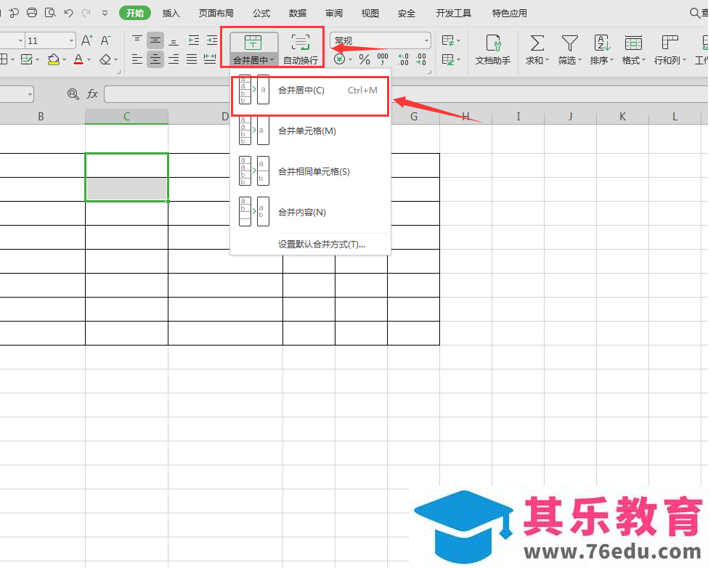The width and height of the screenshot is (709, 568).
Task: Align cell content to top
Action: click(137, 41)
